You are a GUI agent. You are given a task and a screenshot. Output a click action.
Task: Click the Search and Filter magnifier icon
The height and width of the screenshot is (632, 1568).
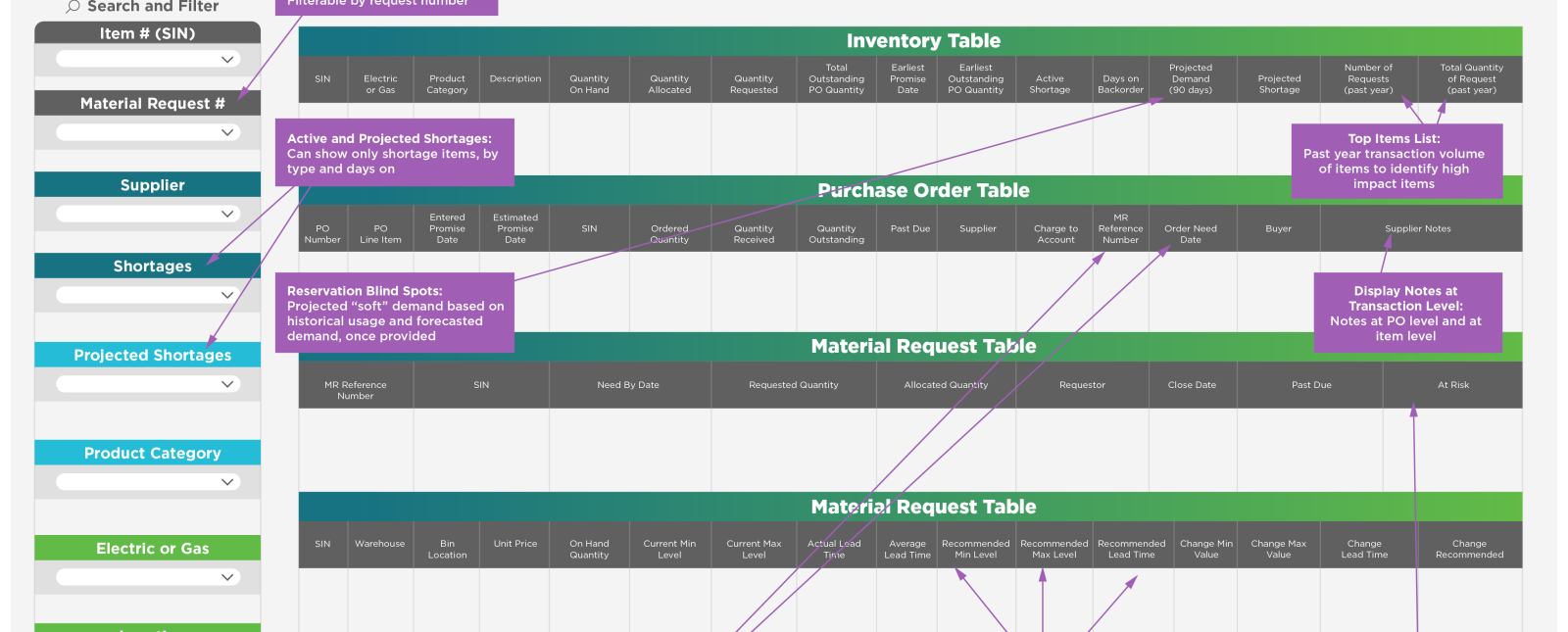(x=73, y=6)
